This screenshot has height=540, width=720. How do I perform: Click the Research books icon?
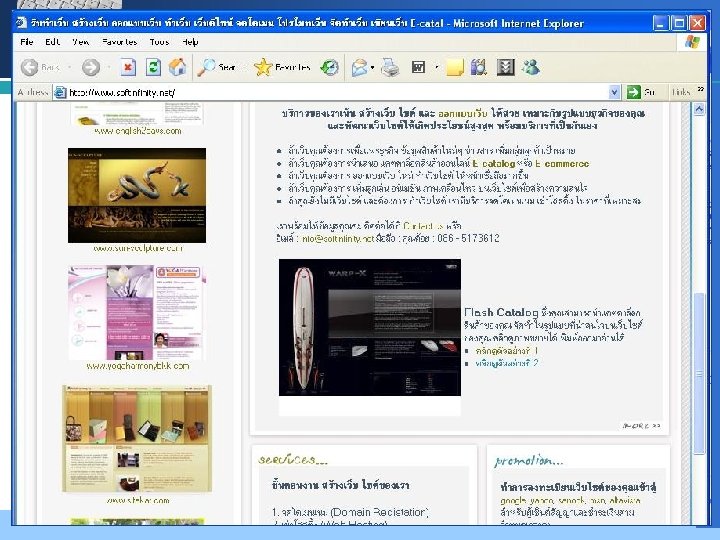pos(478,68)
